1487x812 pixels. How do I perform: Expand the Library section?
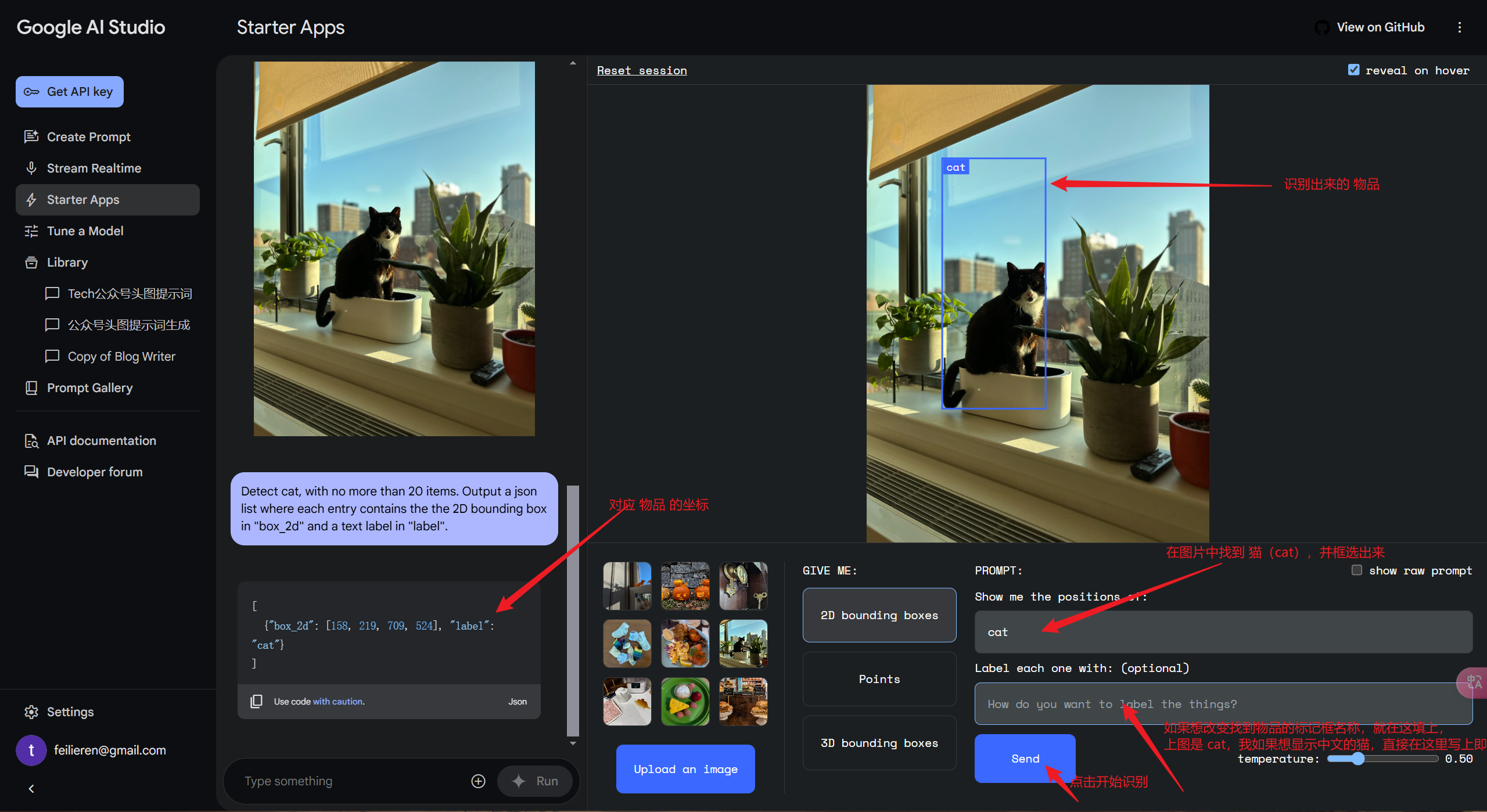[x=67, y=262]
